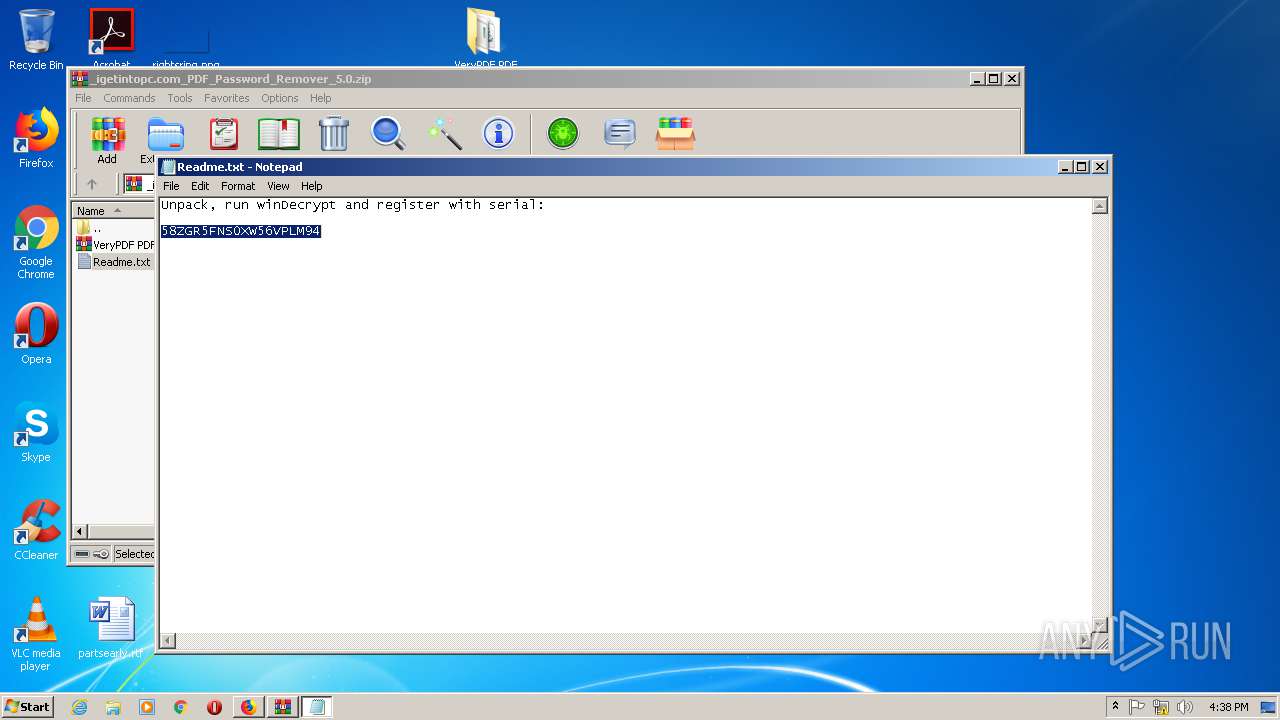Image resolution: width=1280 pixels, height=720 pixels.
Task: Open Notepad Help menu
Action: coord(312,186)
